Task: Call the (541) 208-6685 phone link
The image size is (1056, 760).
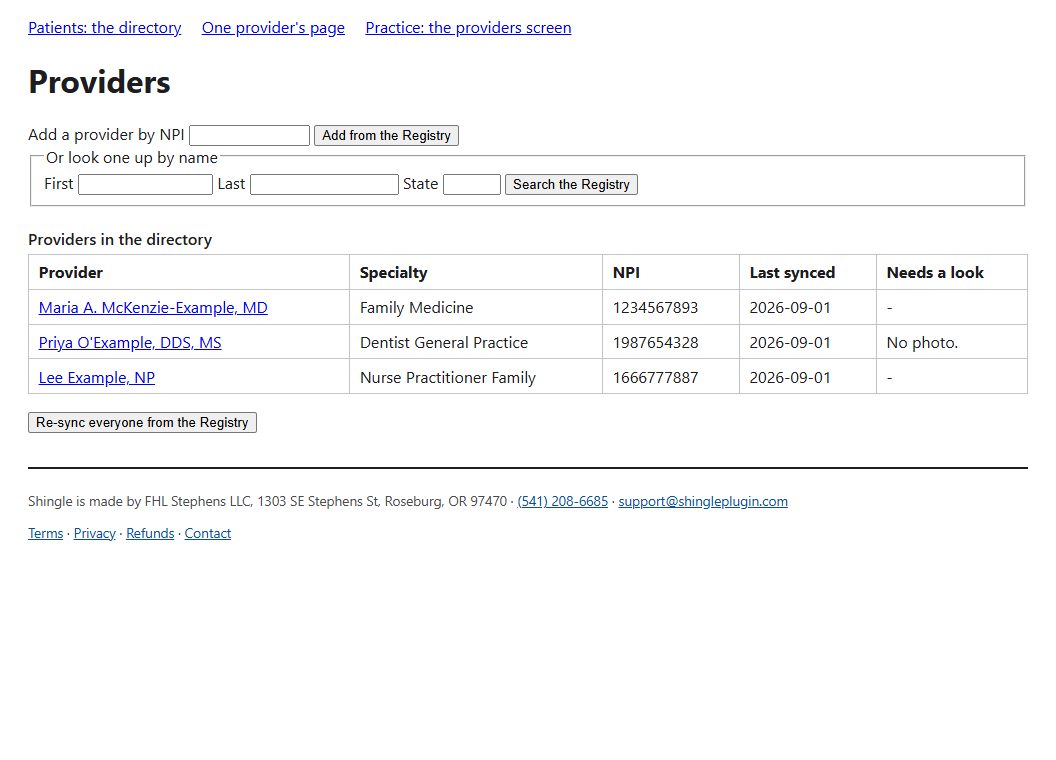Action: coord(562,501)
